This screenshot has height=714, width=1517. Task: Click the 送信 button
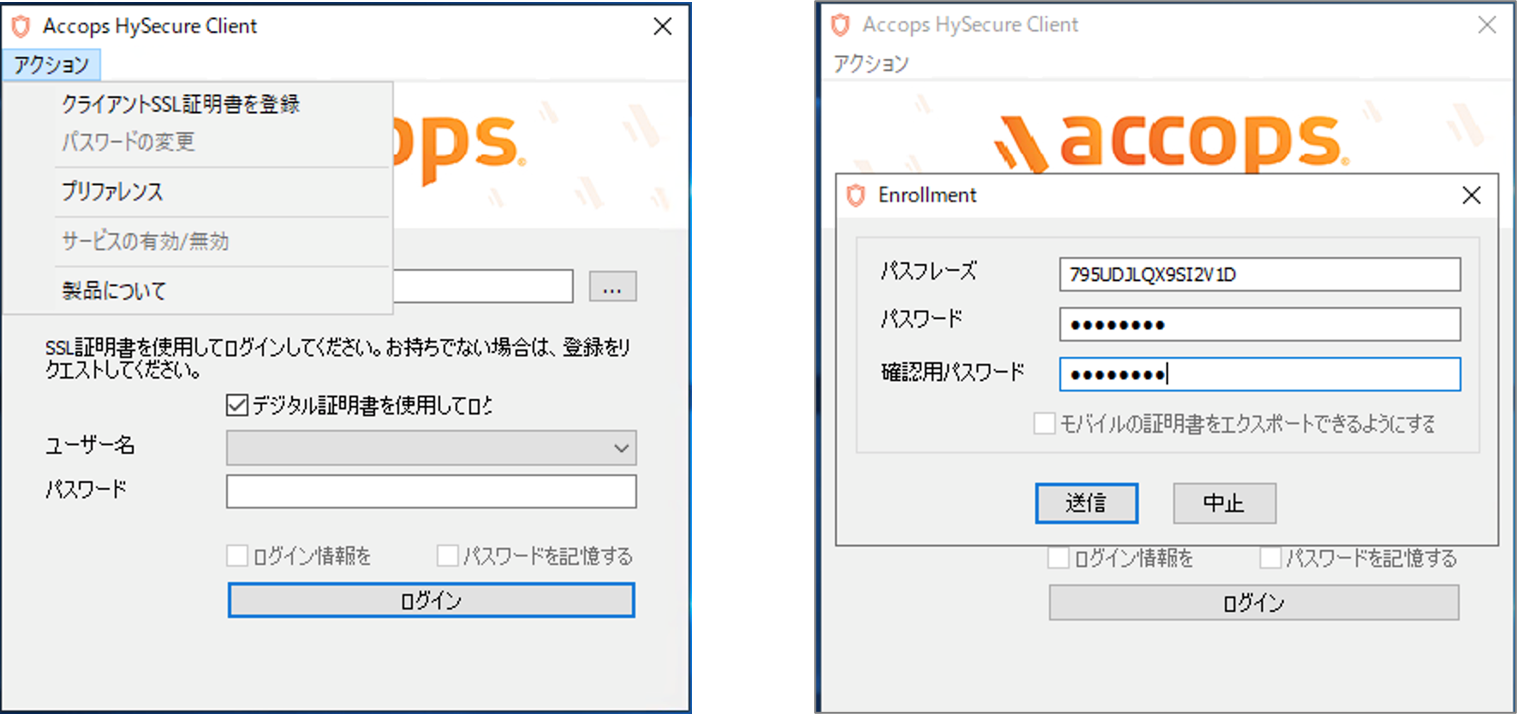1086,503
